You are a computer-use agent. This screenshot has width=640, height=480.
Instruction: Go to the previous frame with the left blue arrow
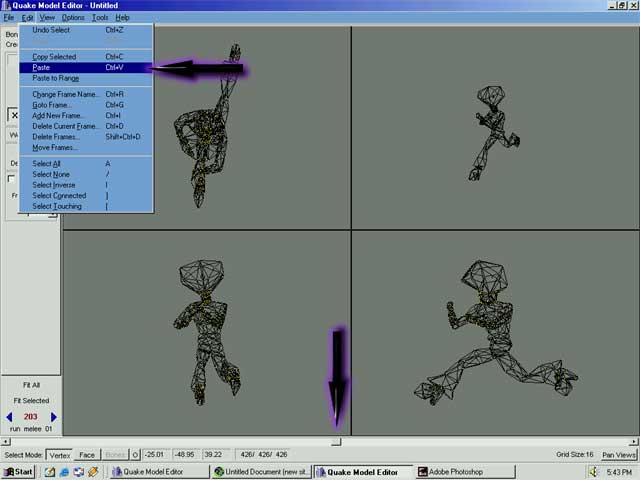tap(9, 417)
